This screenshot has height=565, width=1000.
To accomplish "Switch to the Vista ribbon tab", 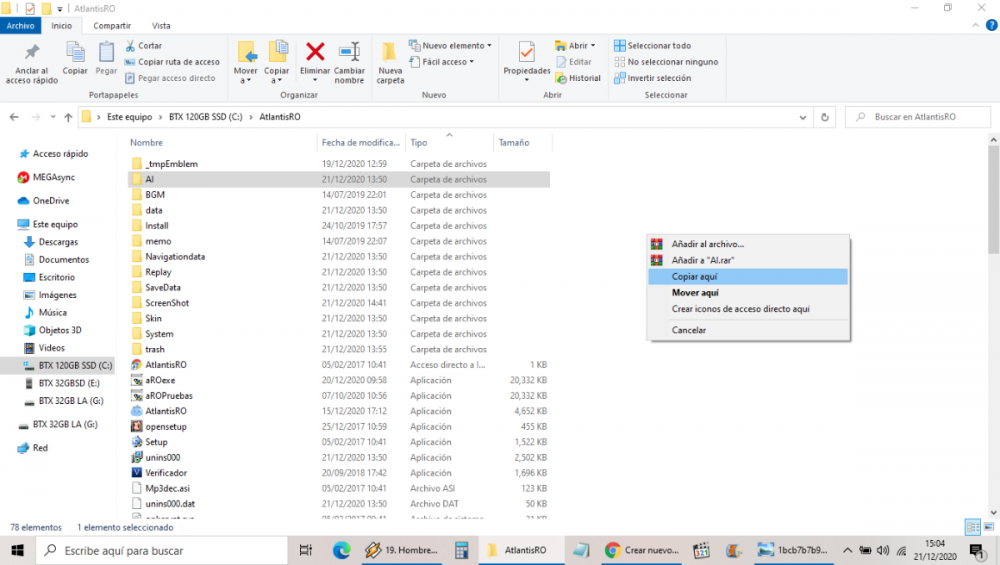I will 160,26.
